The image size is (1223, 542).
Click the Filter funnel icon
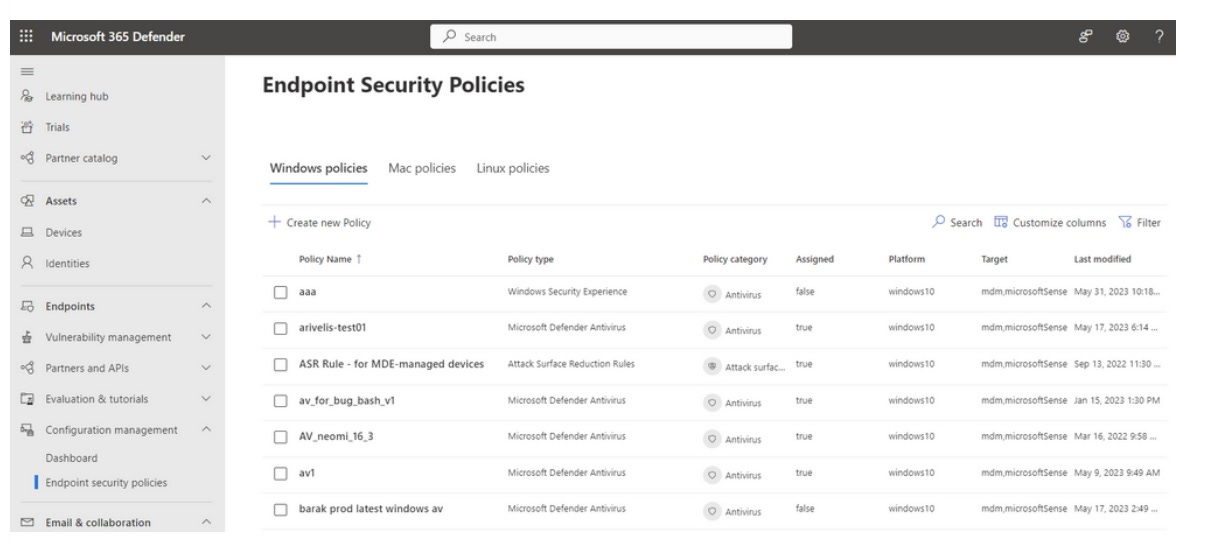(1124, 222)
